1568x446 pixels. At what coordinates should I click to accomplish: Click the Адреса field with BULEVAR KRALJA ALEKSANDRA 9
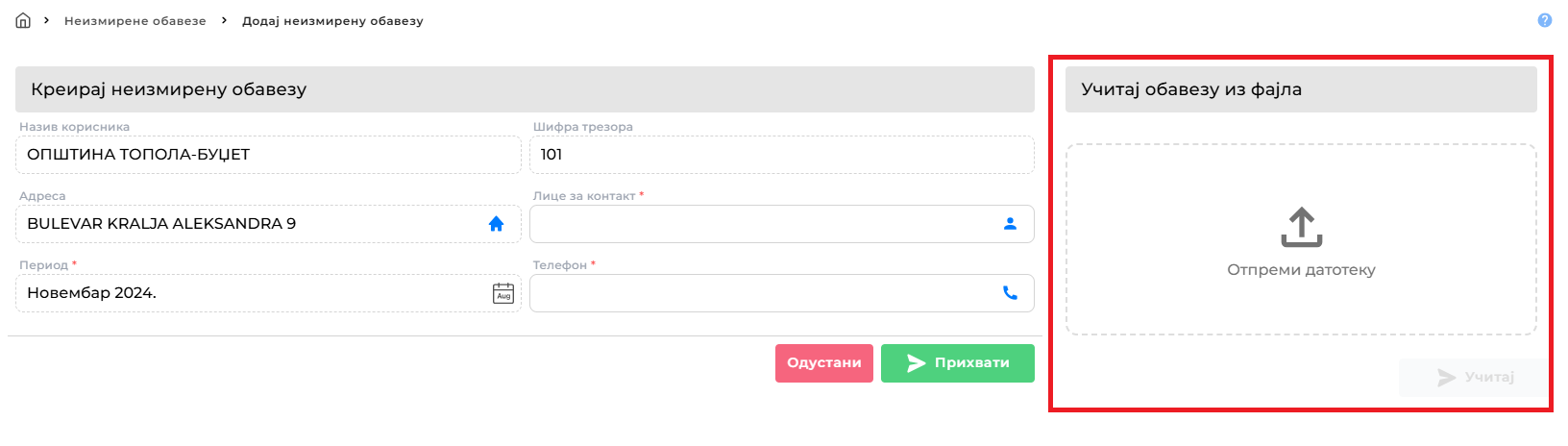point(268,224)
